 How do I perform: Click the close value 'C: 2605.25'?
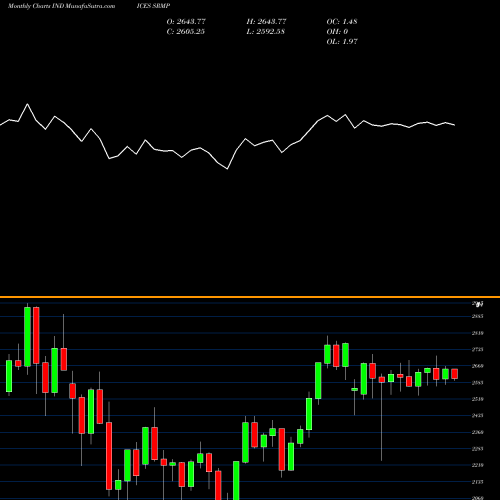(x=186, y=32)
